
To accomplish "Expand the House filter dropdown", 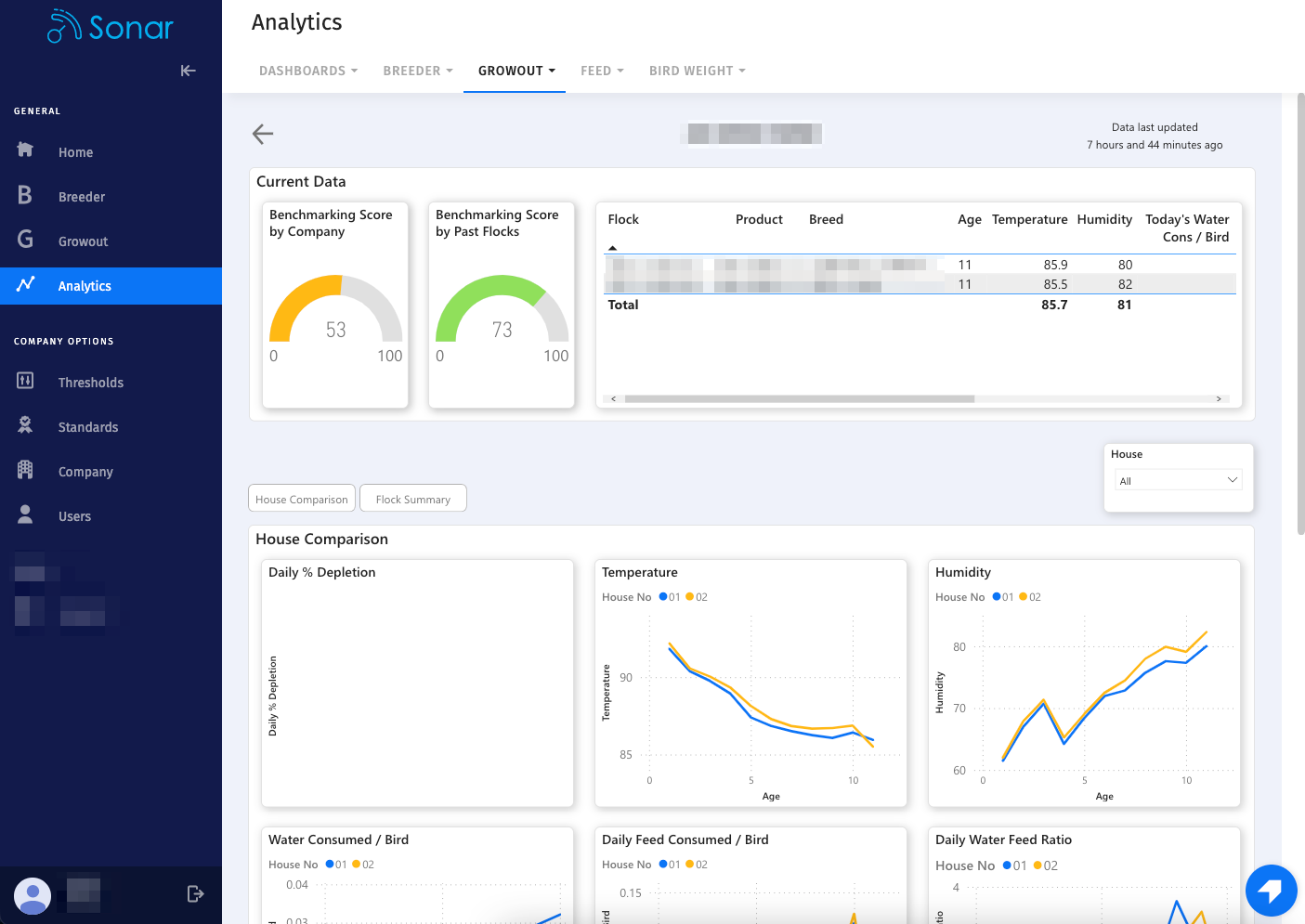I will 1178,480.
